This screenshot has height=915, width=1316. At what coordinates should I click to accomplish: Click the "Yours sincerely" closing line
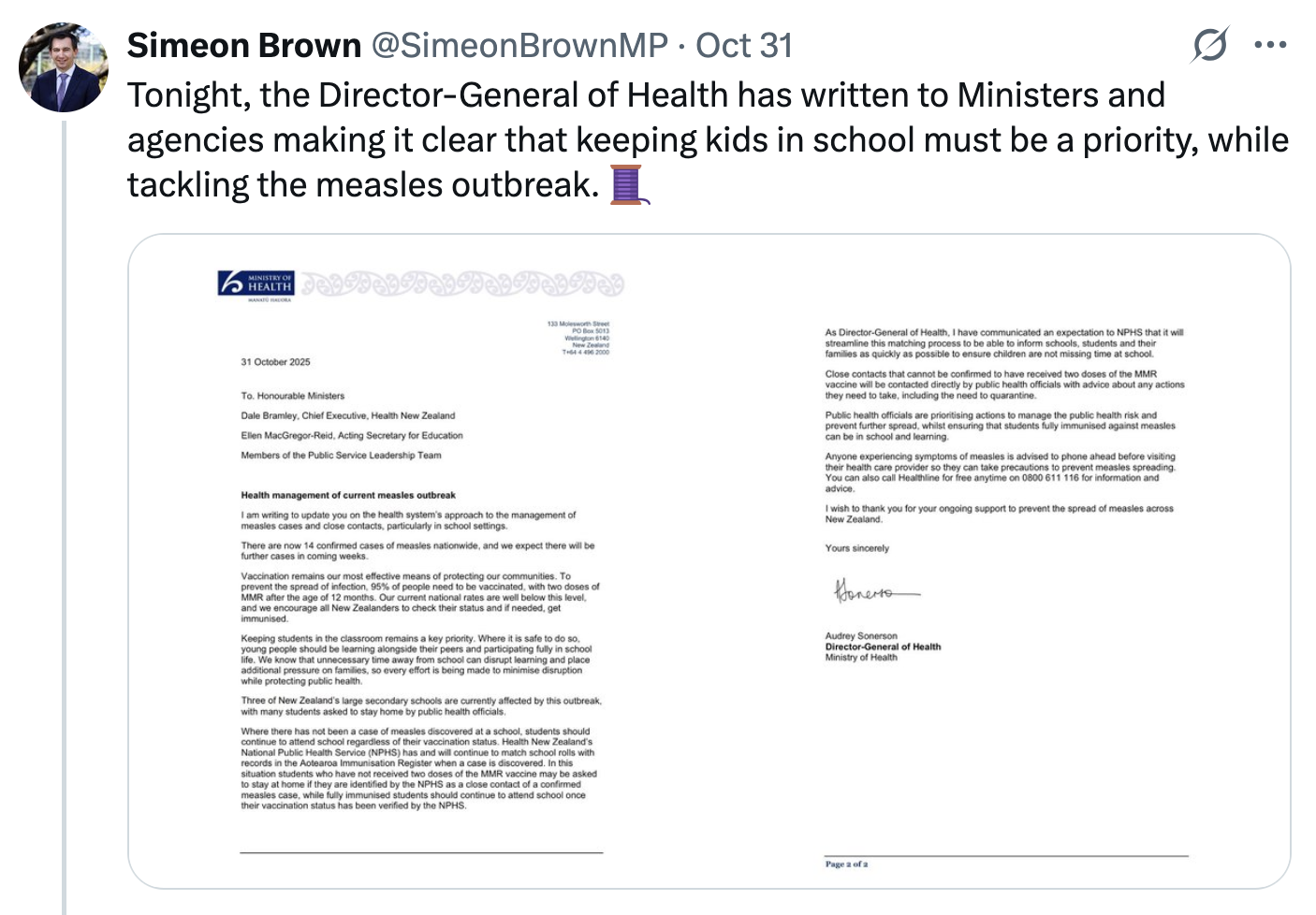pyautogui.click(x=856, y=548)
